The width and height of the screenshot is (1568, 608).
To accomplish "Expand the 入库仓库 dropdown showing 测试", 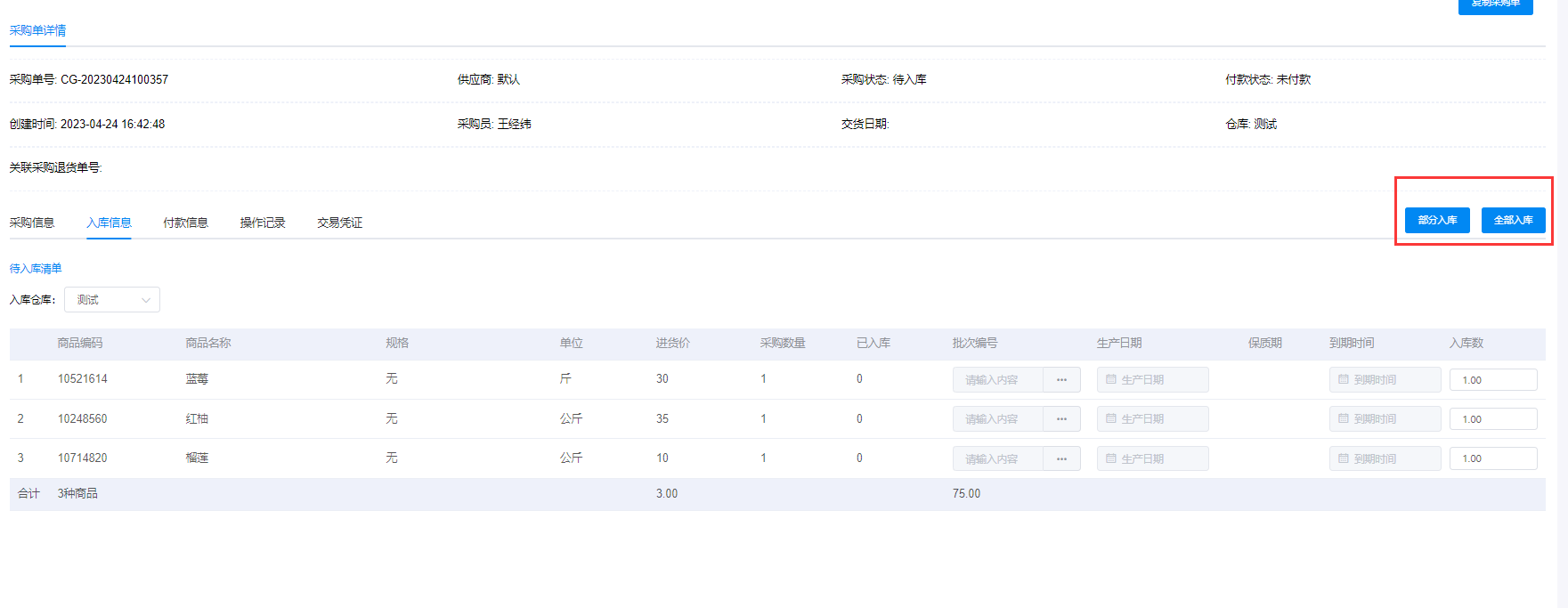I will 112,300.
